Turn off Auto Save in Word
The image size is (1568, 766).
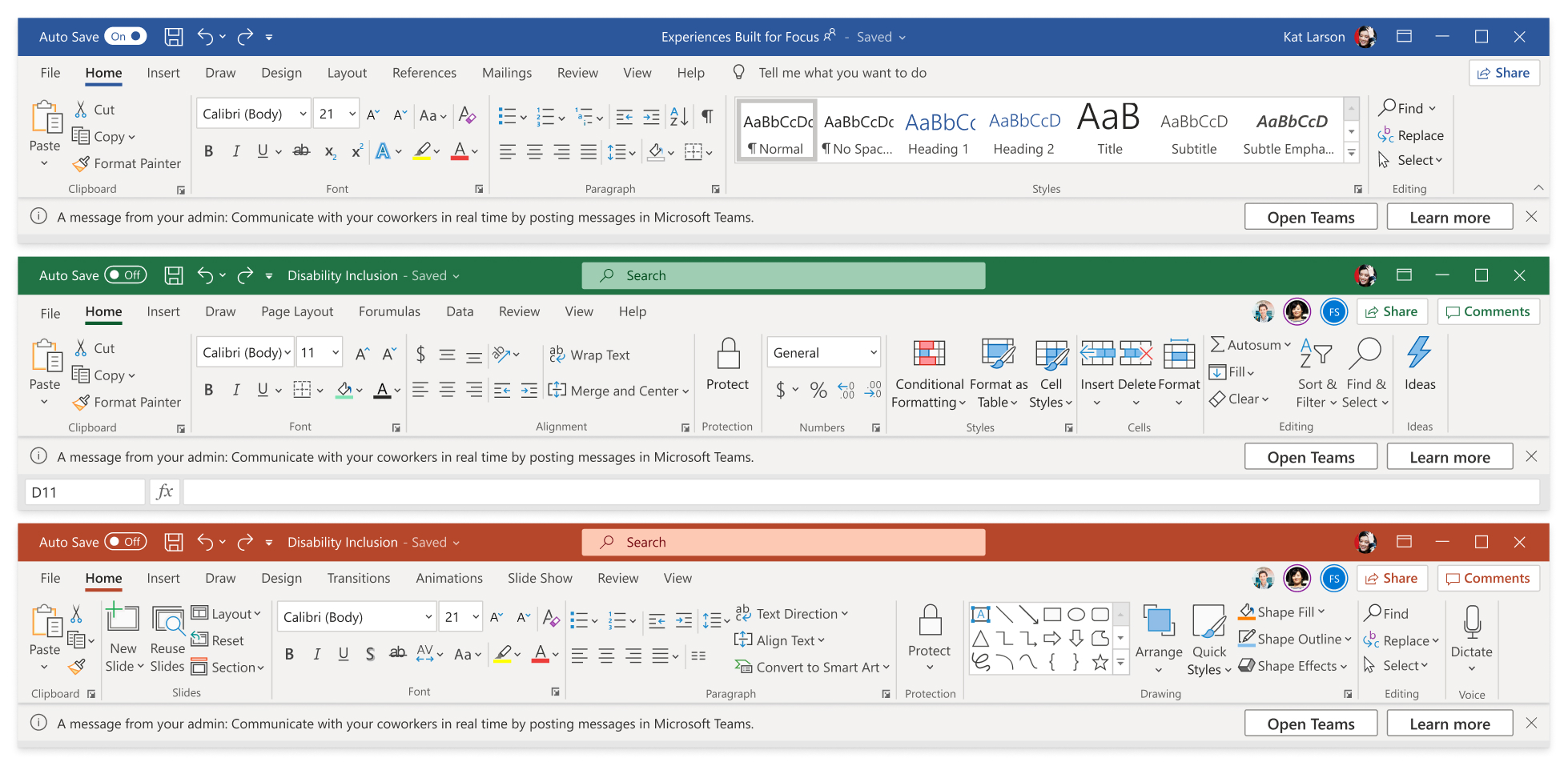coord(127,36)
